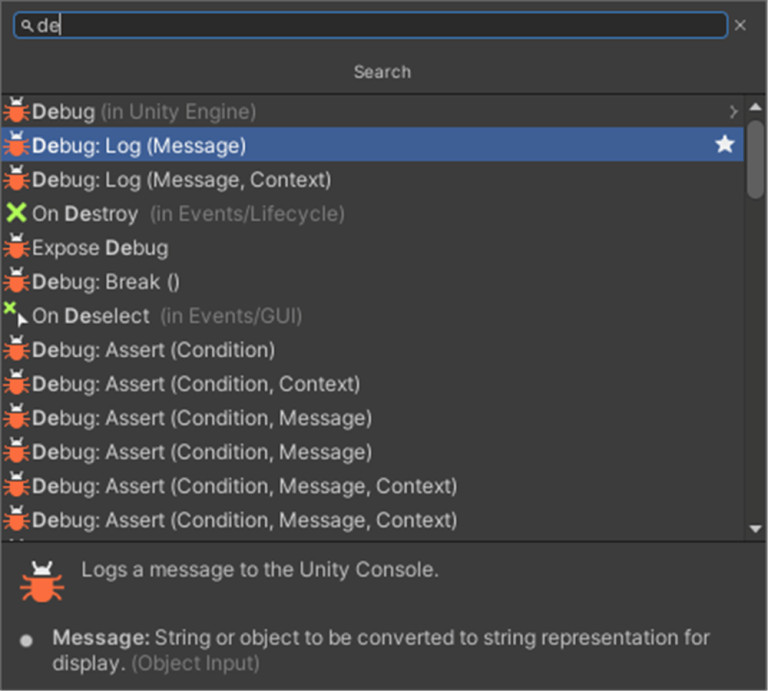Image resolution: width=768 pixels, height=691 pixels.
Task: Click the scrollbar down arrow
Action: [756, 528]
